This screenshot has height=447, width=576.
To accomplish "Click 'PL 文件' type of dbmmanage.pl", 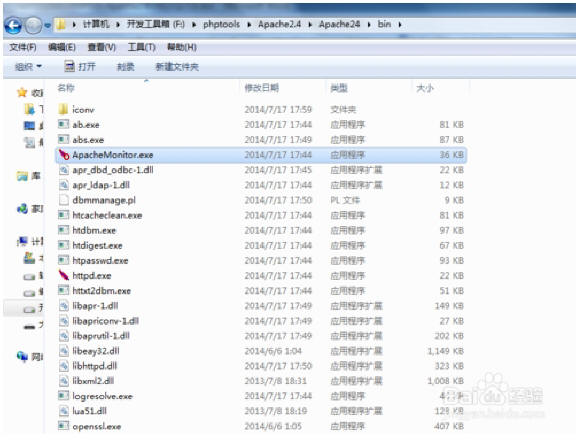I will tap(345, 200).
